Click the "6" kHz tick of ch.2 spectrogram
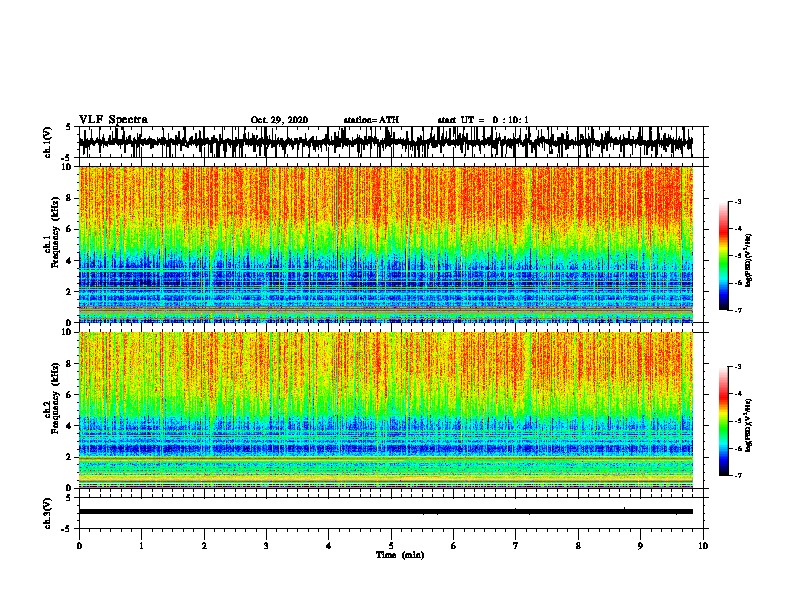 [69, 395]
